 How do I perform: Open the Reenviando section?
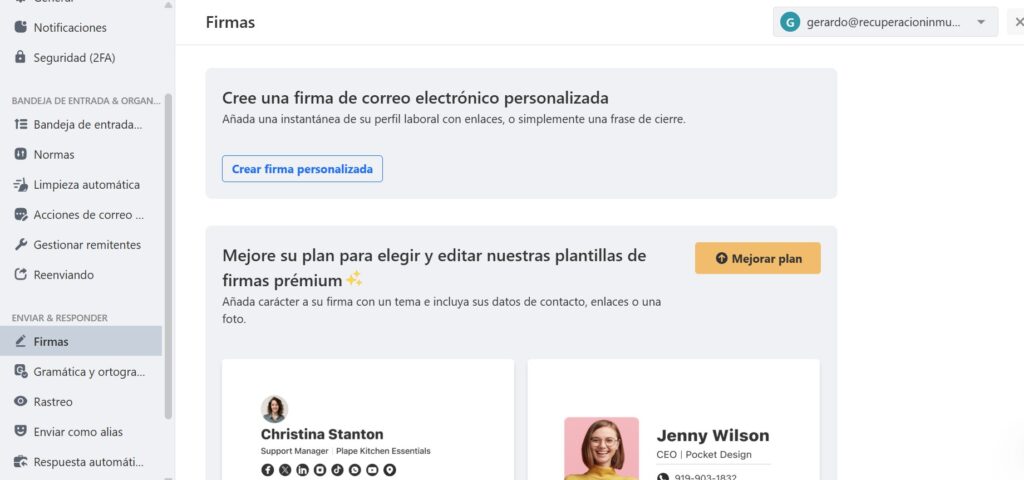pos(63,274)
